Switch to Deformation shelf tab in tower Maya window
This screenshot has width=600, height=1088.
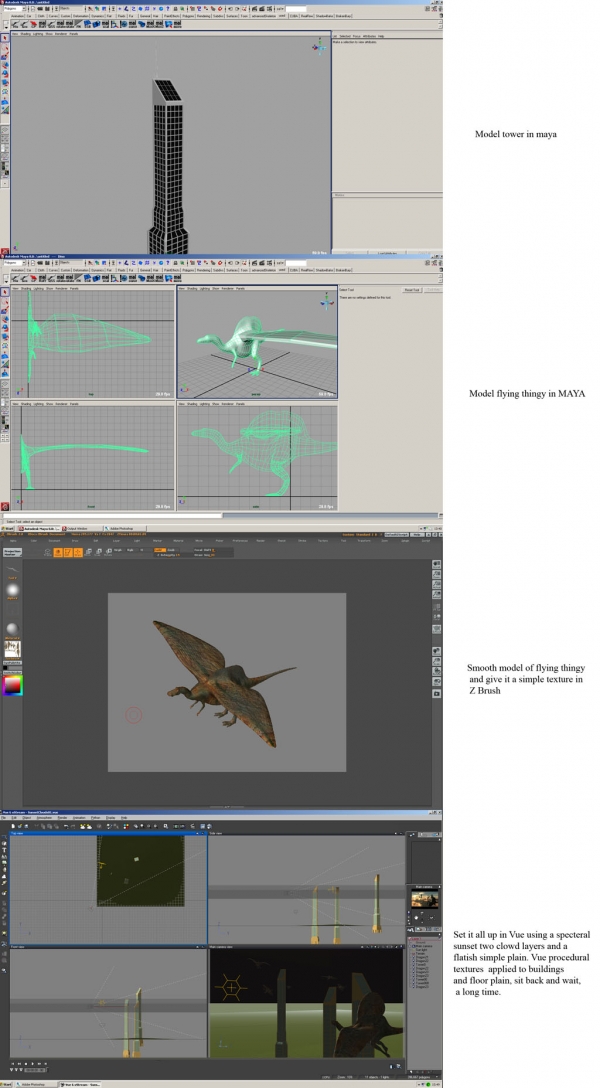80,16
